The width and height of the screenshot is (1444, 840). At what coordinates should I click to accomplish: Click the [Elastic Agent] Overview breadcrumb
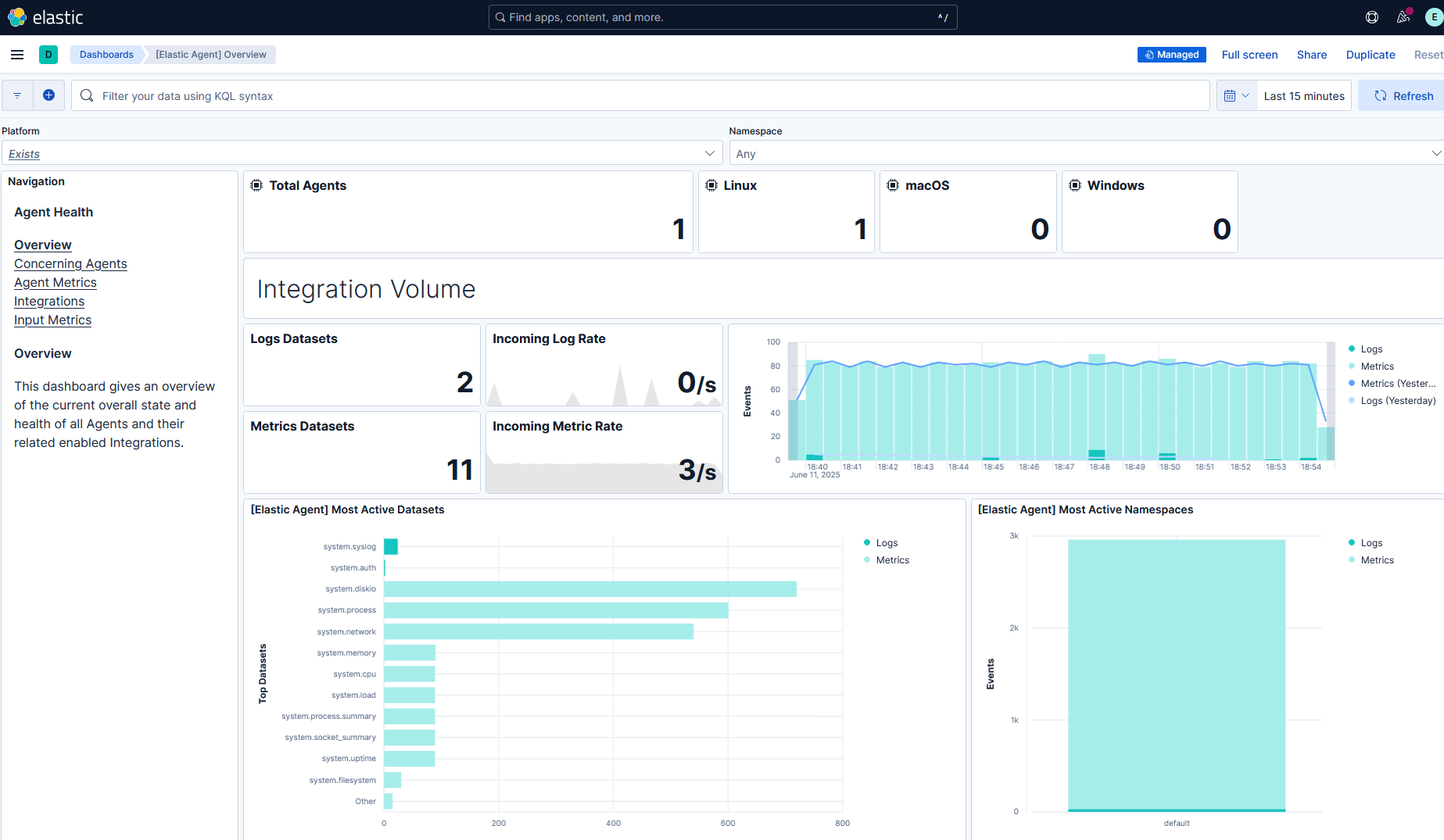pyautogui.click(x=210, y=55)
